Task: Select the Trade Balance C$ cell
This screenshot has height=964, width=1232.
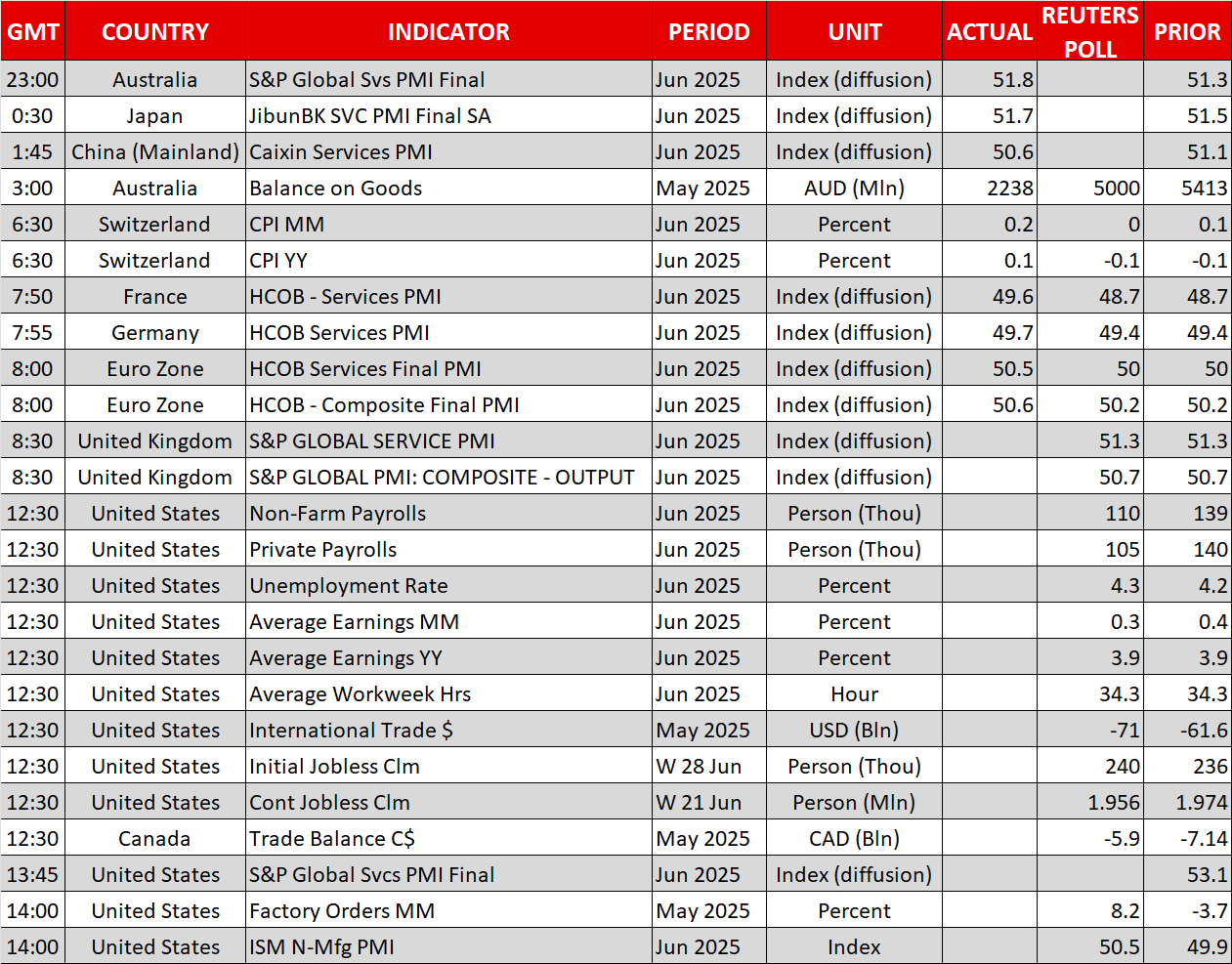Action: pos(332,839)
